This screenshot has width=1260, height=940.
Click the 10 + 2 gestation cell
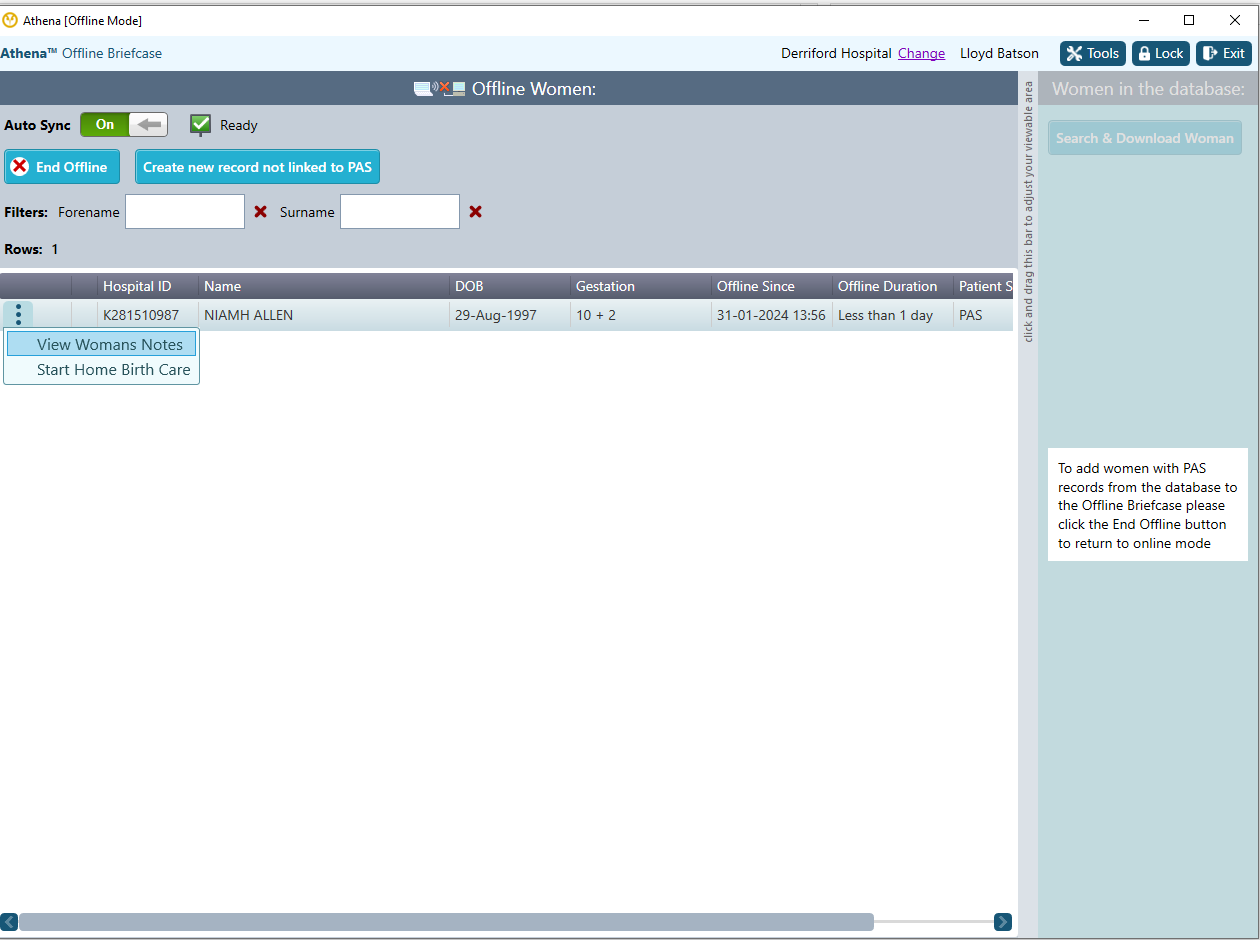point(641,315)
